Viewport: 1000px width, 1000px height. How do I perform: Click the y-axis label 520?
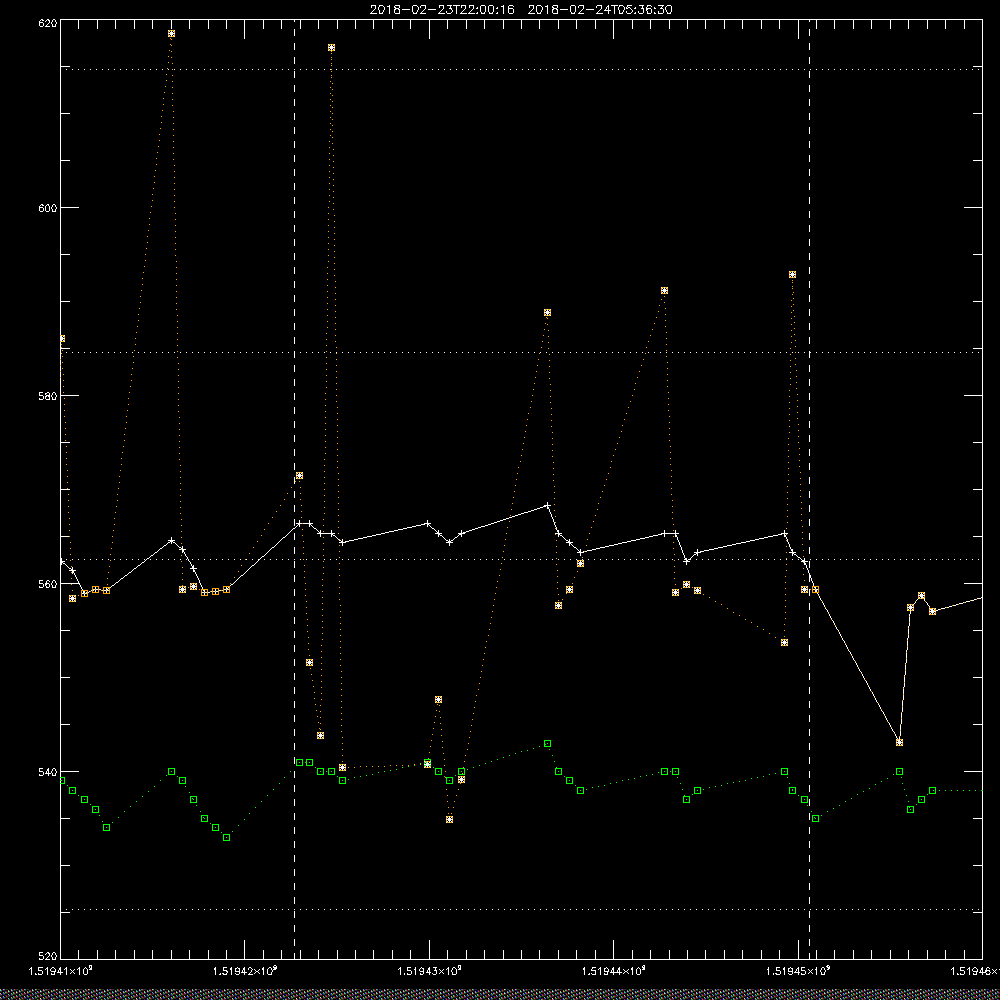tap(48, 956)
